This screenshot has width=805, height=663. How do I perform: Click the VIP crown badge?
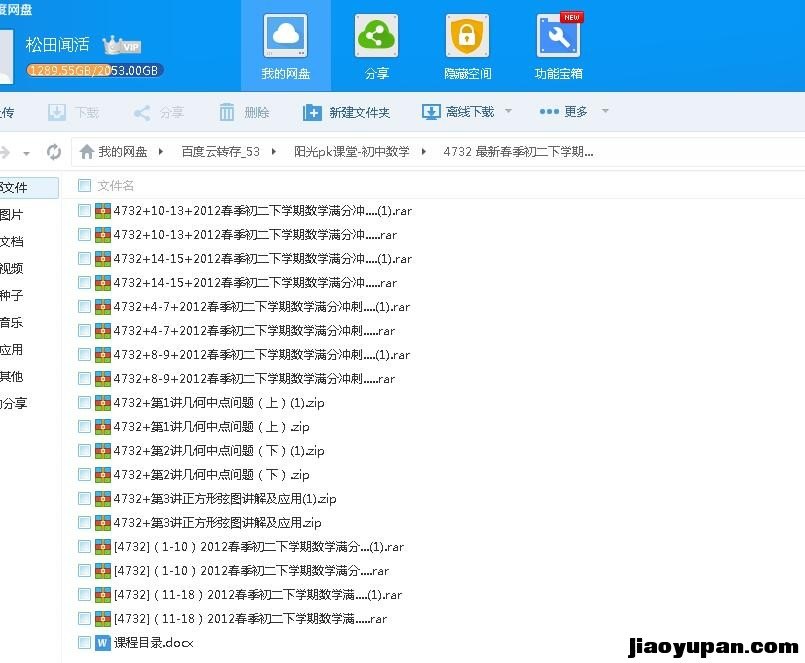pyautogui.click(x=122, y=45)
